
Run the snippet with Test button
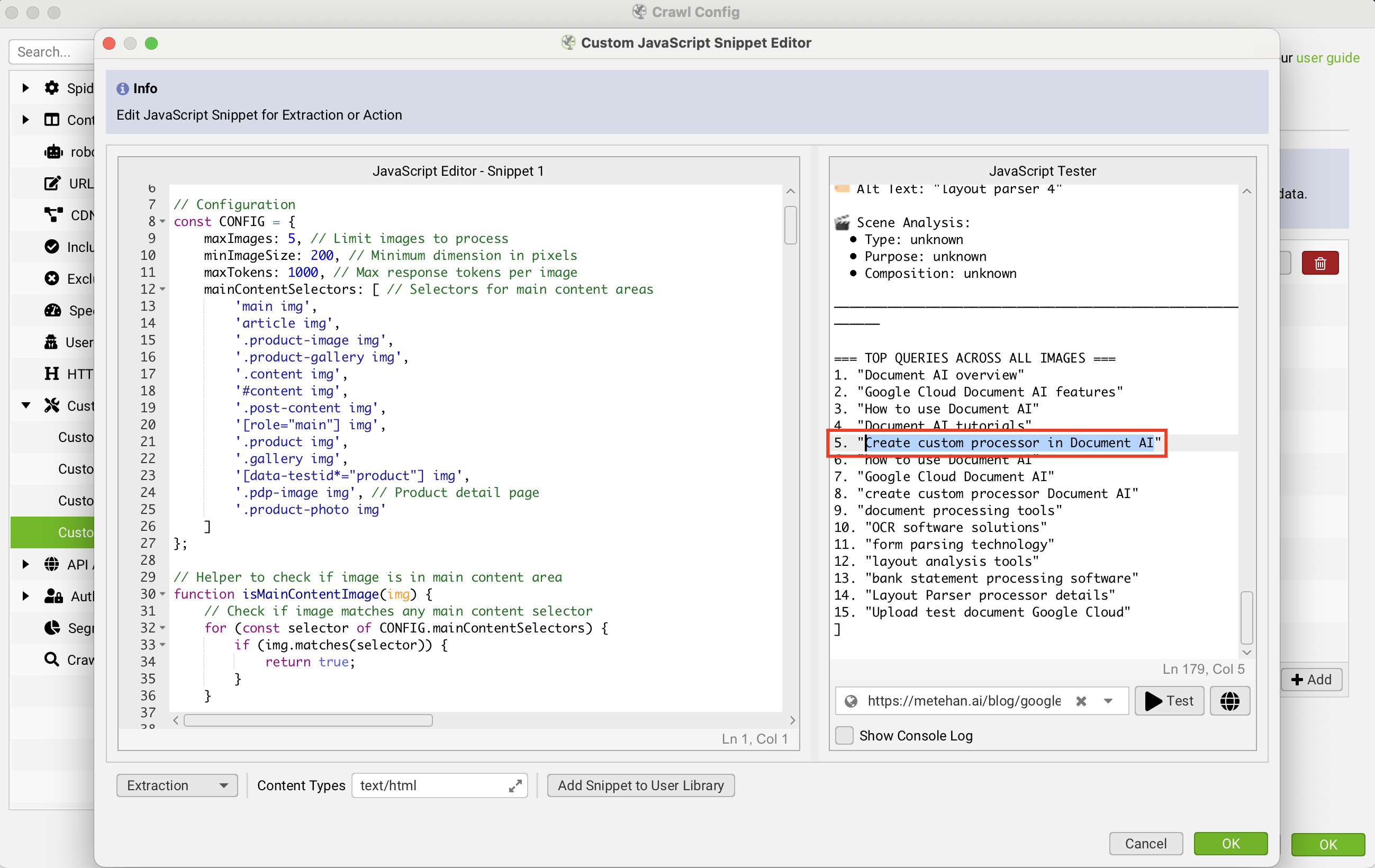pyautogui.click(x=1169, y=701)
